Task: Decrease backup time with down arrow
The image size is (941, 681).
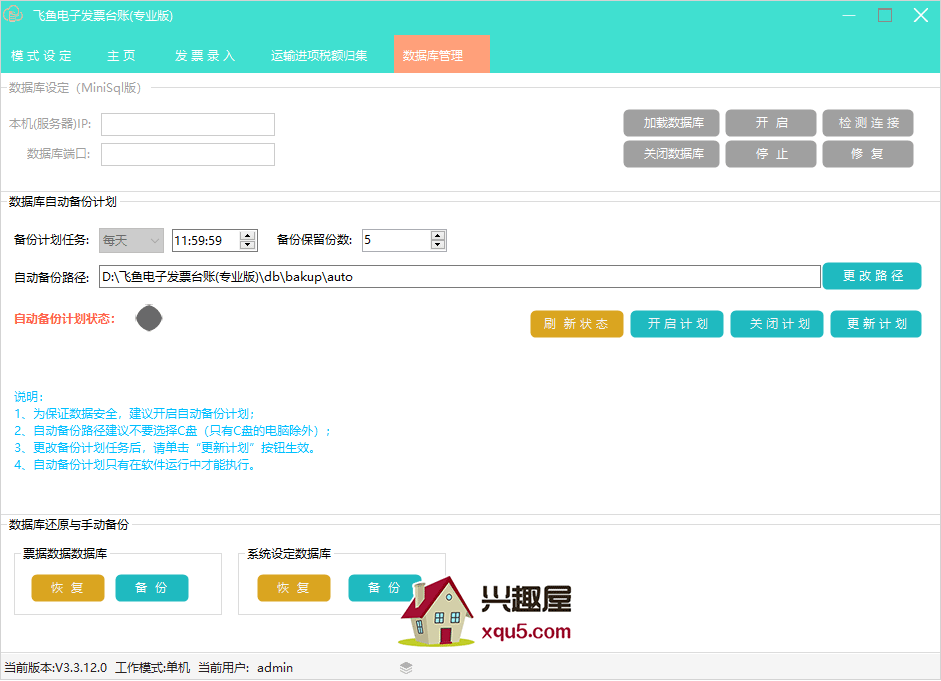Action: [x=247, y=245]
